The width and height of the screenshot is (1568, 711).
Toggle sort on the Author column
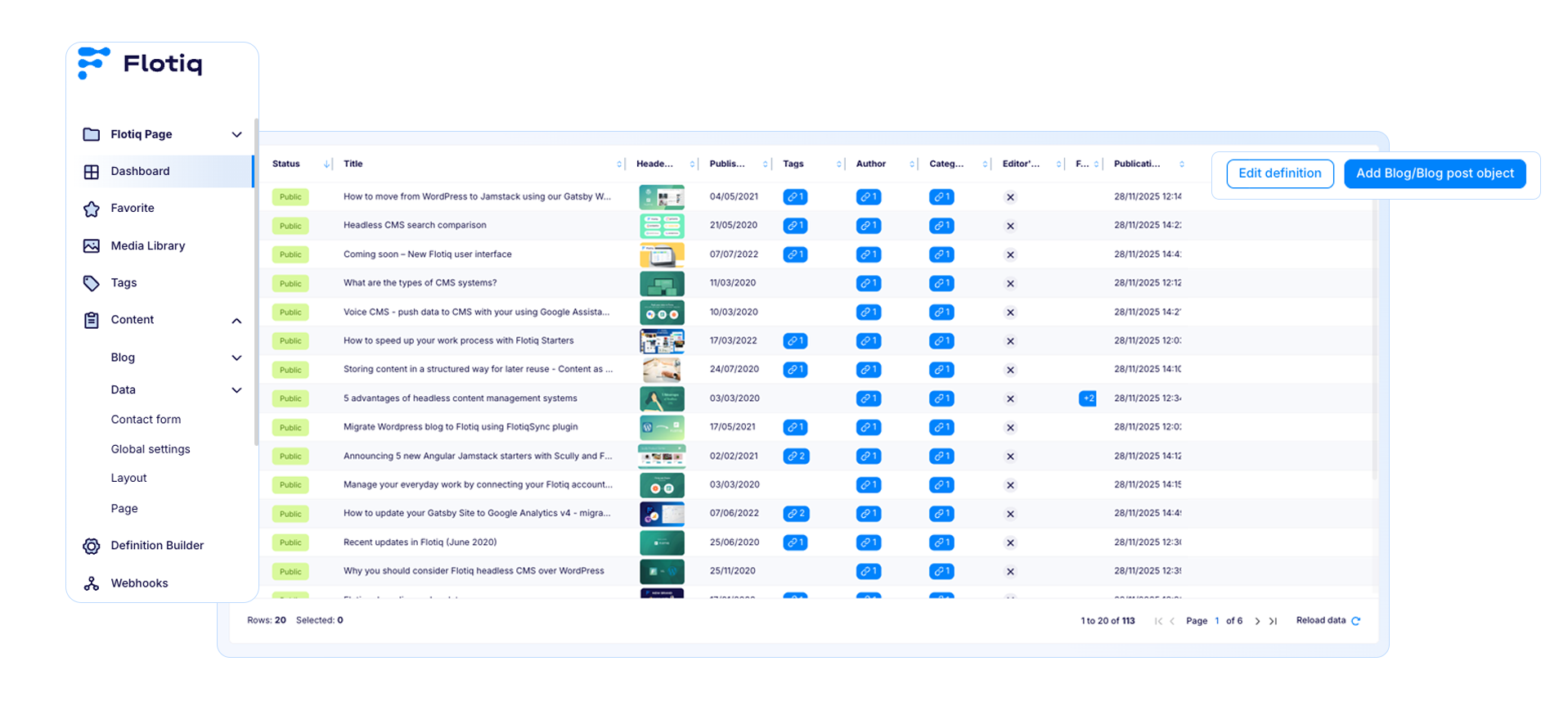point(911,164)
